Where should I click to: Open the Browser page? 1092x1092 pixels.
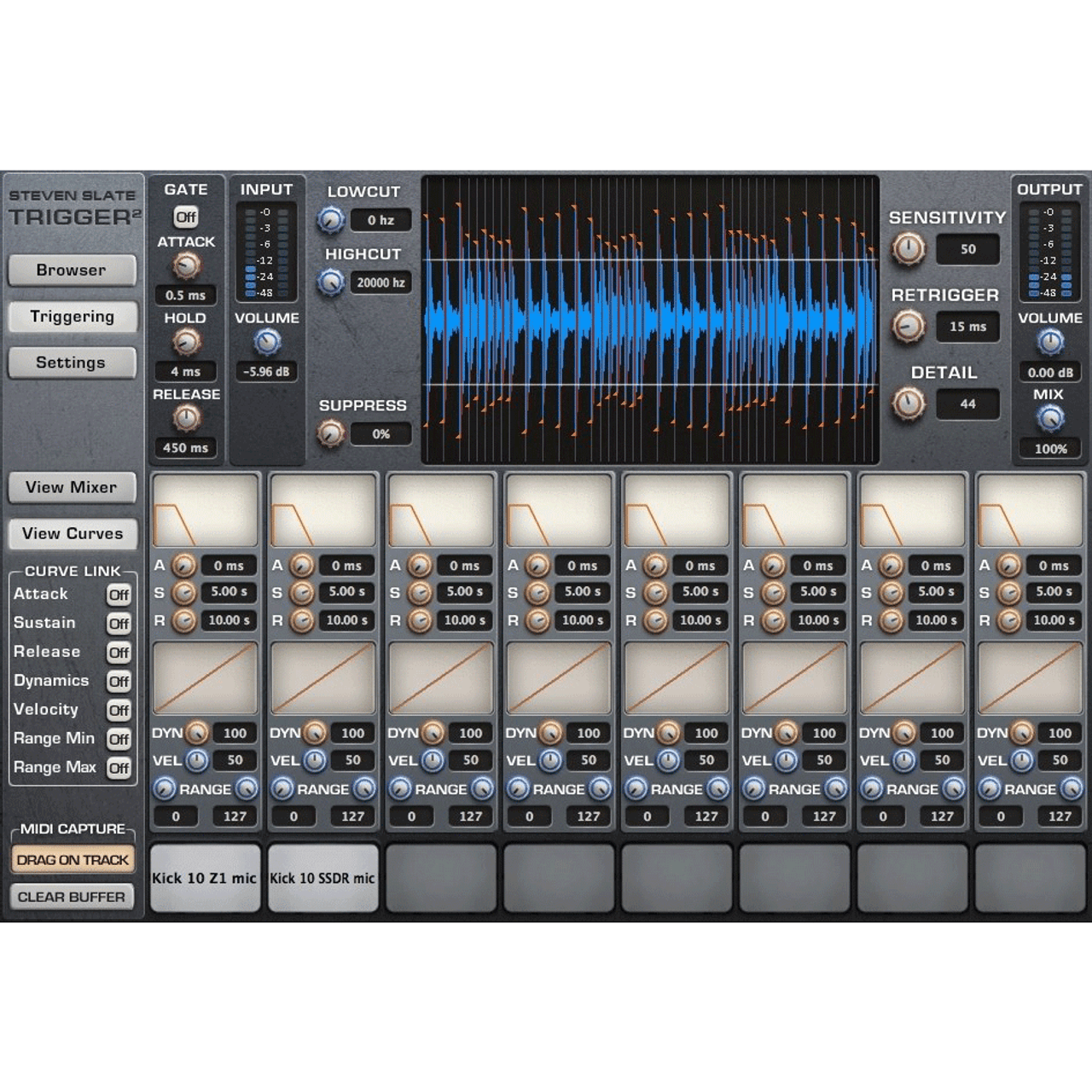[72, 270]
